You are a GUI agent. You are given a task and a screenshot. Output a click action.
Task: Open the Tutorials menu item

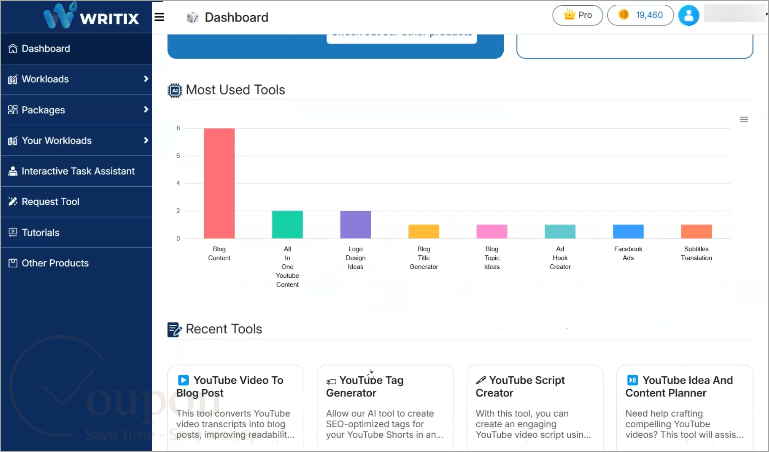(77, 232)
